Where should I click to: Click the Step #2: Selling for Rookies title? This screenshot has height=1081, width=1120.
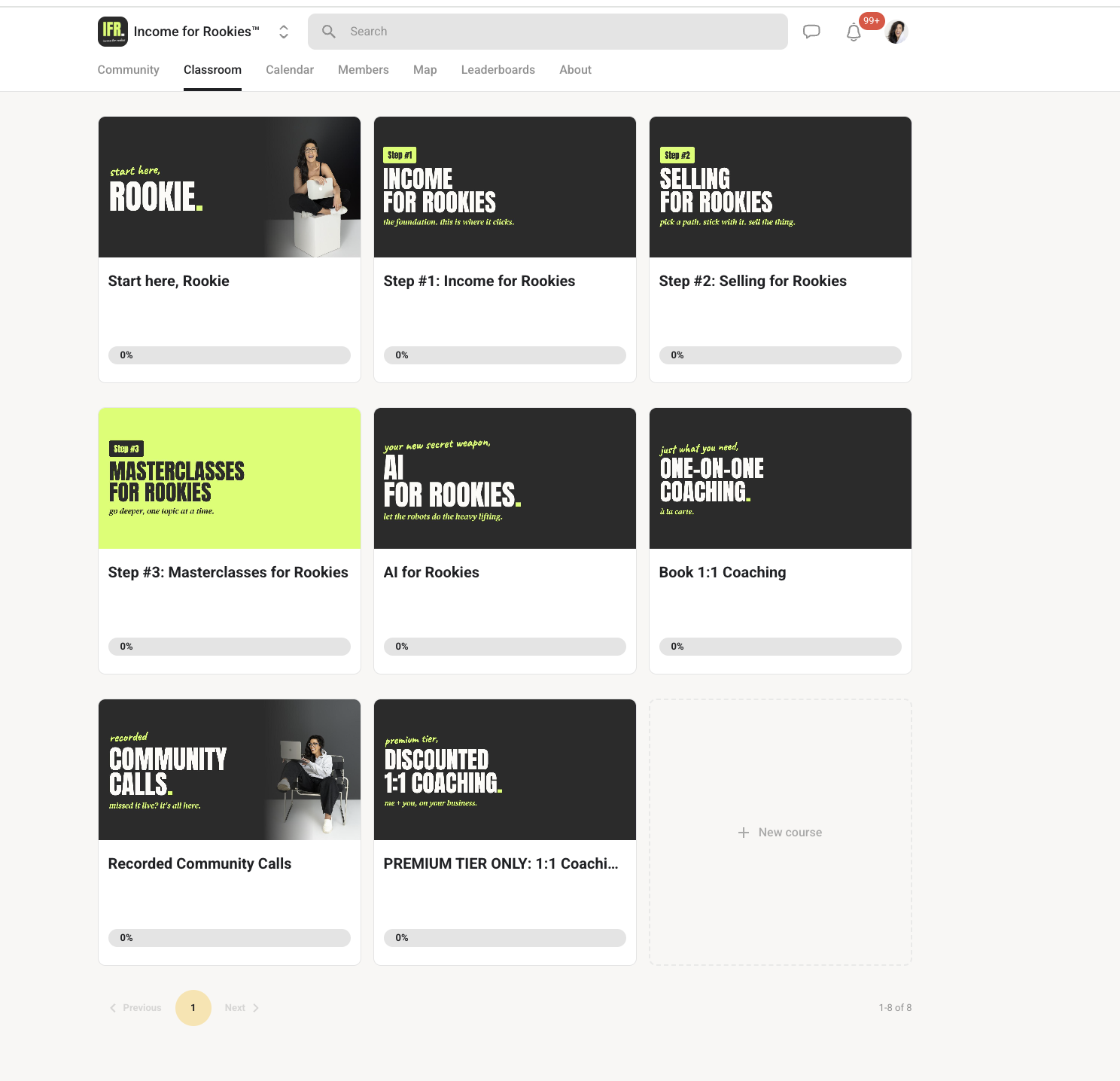[x=753, y=281]
